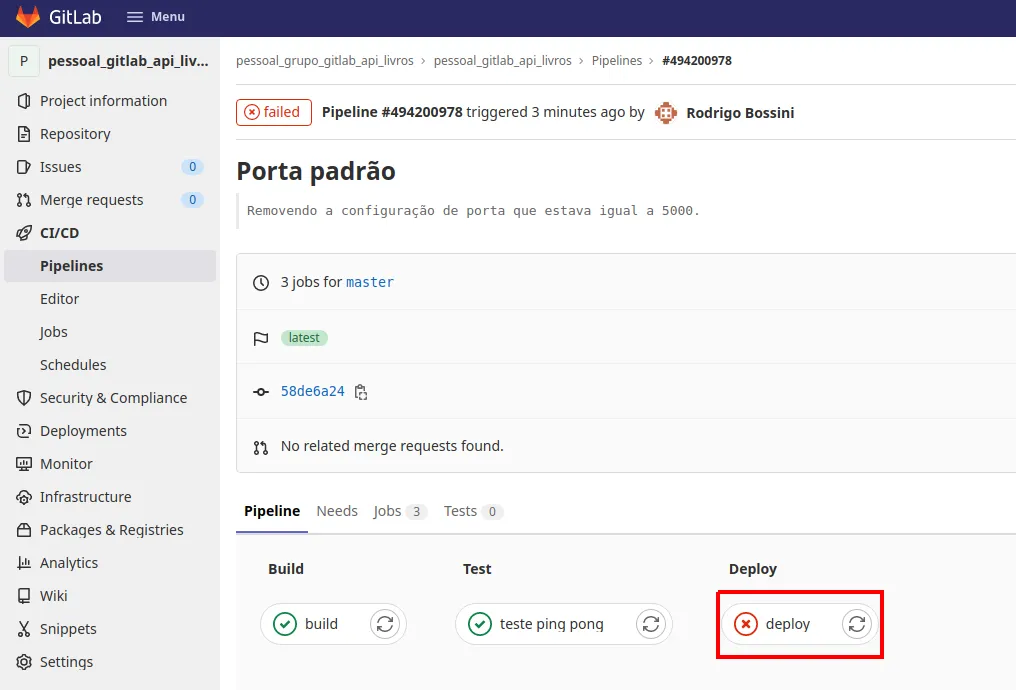Click the Analytics chart icon
This screenshot has width=1016, height=690.
pos(24,563)
